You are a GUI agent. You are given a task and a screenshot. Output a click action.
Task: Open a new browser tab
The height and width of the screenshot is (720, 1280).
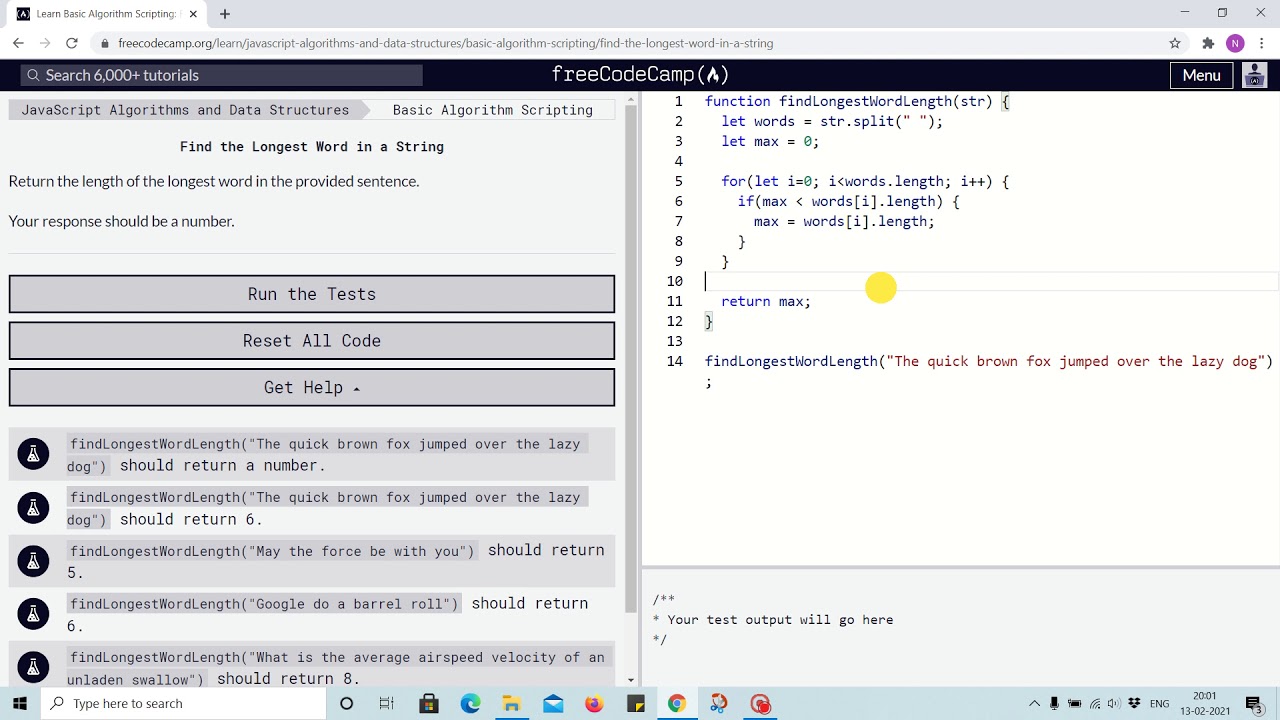(225, 14)
